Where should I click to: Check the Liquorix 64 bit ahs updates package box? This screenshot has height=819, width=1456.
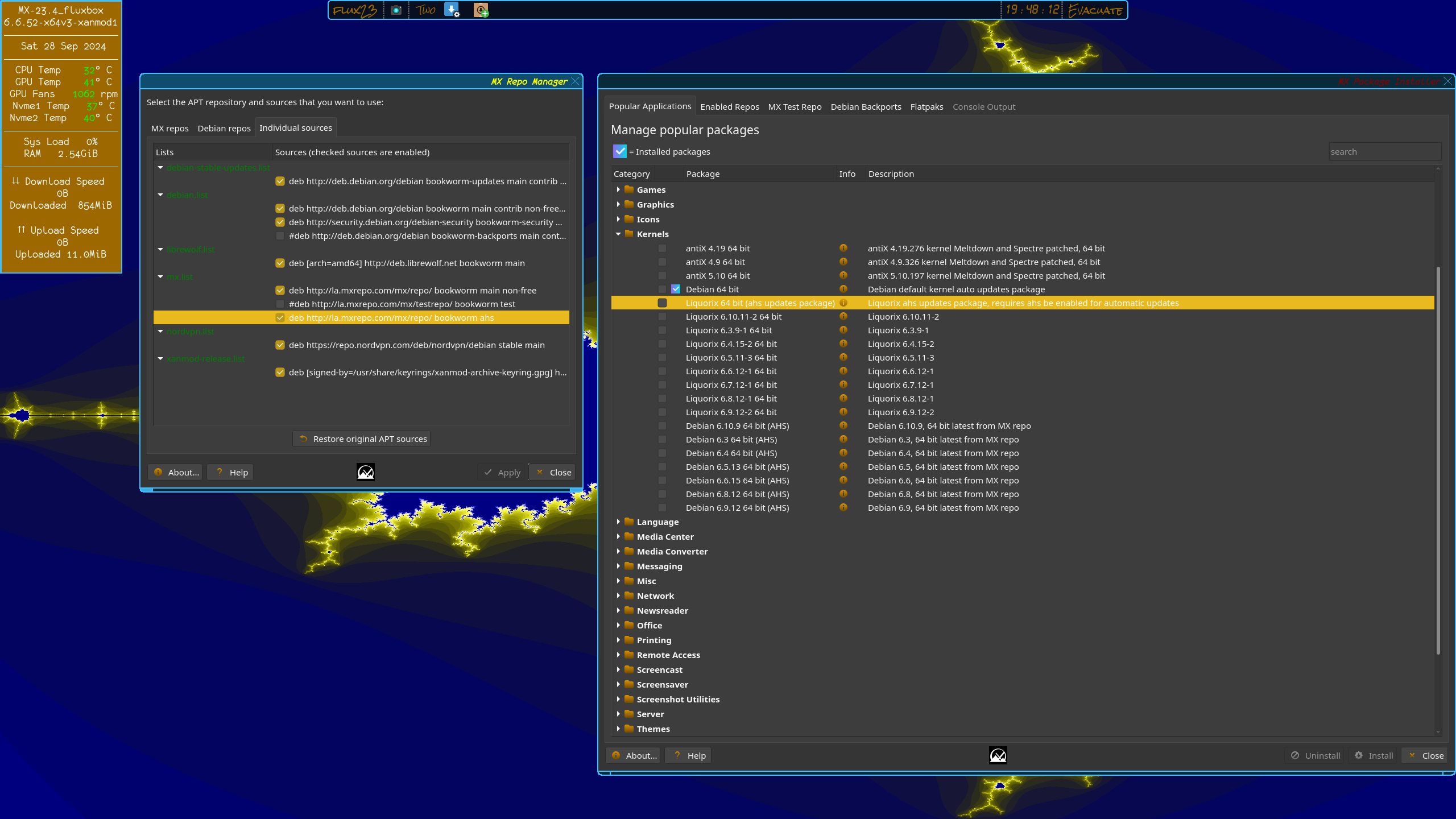662,303
